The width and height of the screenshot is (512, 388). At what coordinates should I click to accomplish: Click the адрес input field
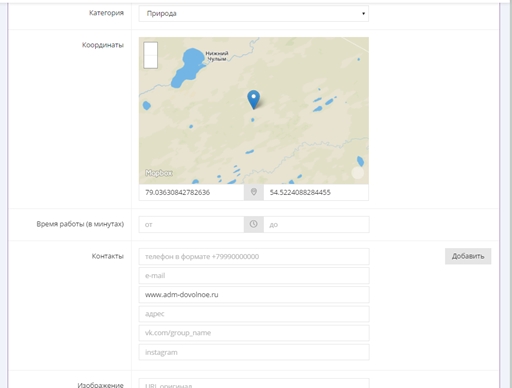tap(254, 314)
